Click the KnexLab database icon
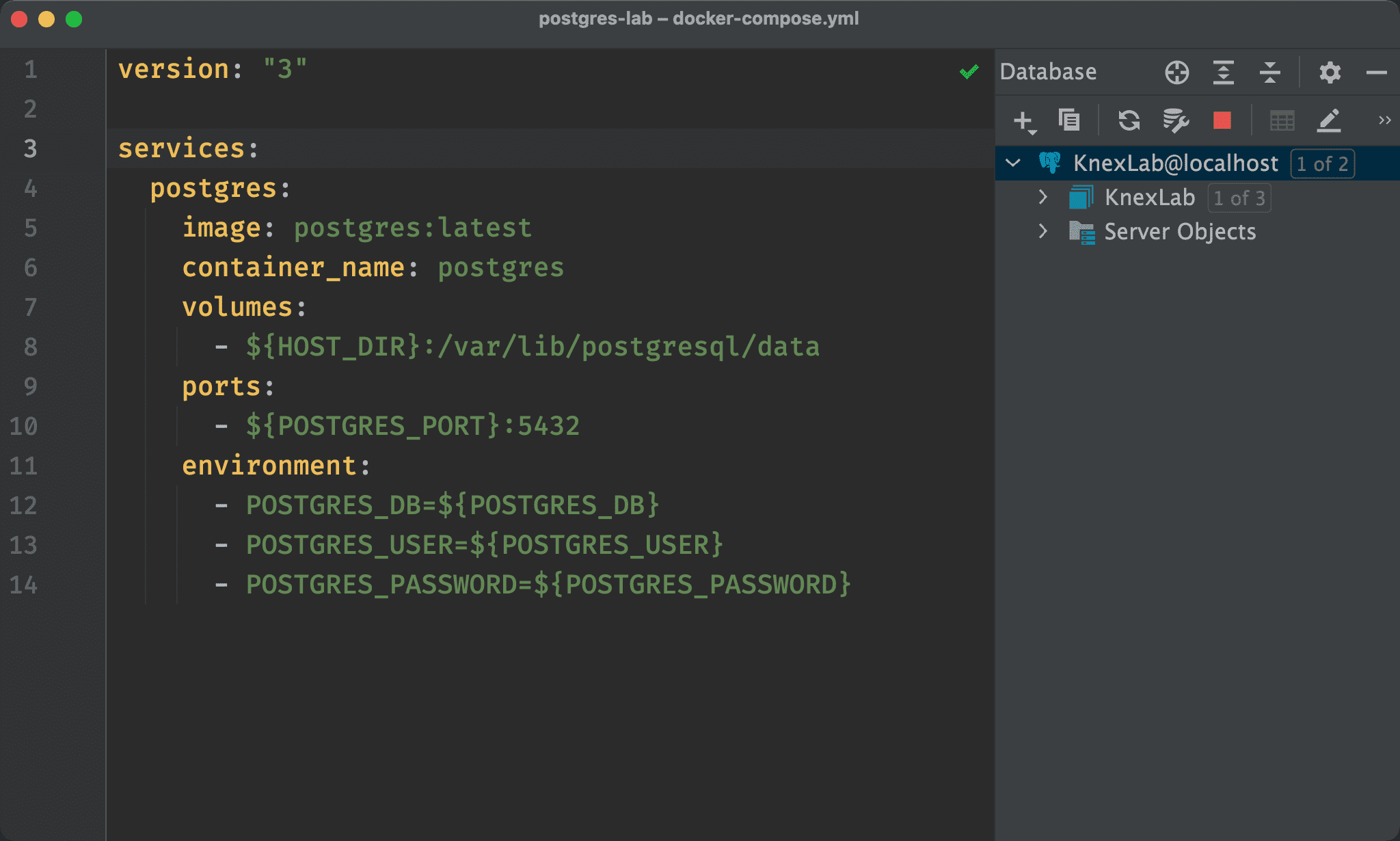The width and height of the screenshot is (1400, 841). click(1081, 198)
